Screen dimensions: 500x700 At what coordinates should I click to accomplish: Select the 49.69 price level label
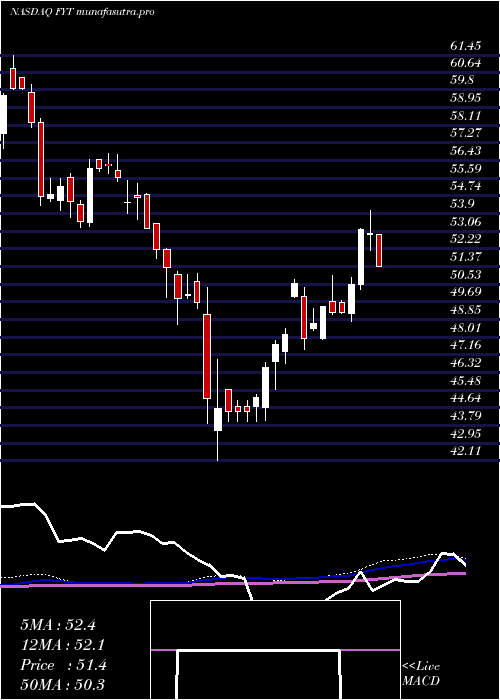[x=466, y=292]
